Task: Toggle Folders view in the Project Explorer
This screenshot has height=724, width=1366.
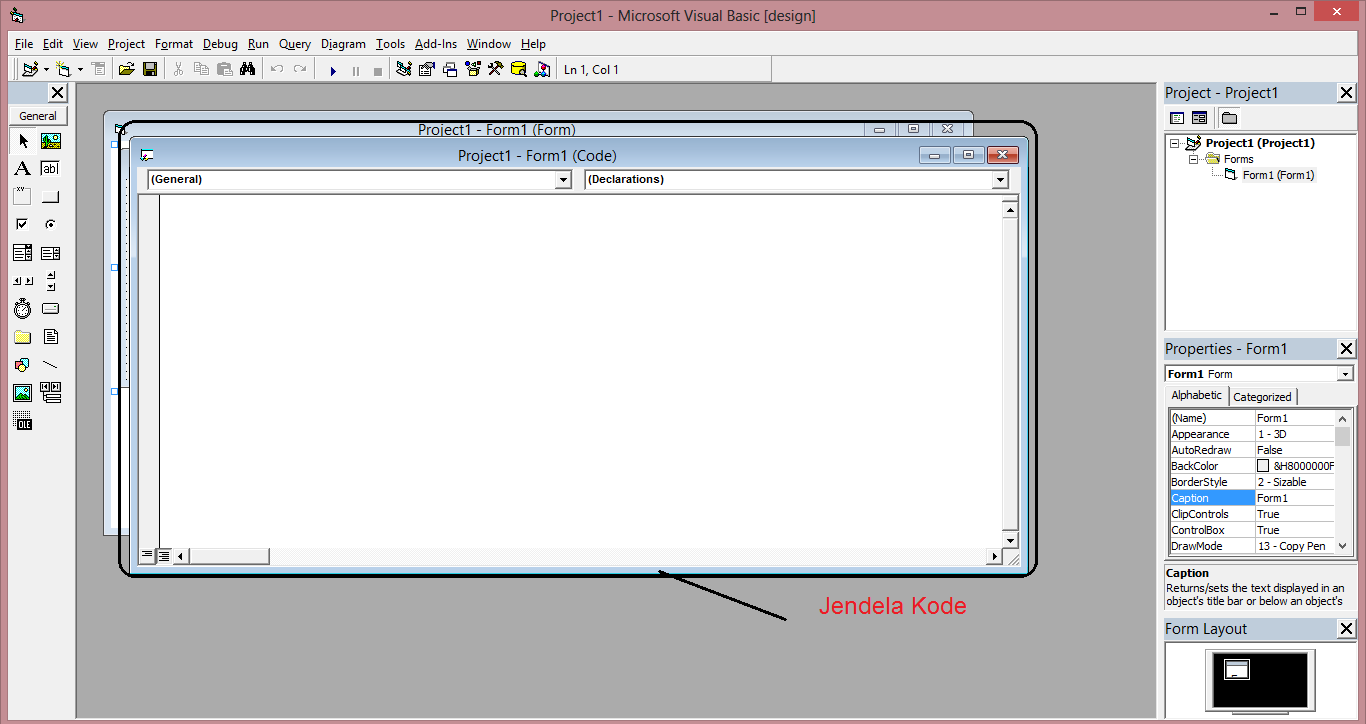Action: tap(1228, 117)
